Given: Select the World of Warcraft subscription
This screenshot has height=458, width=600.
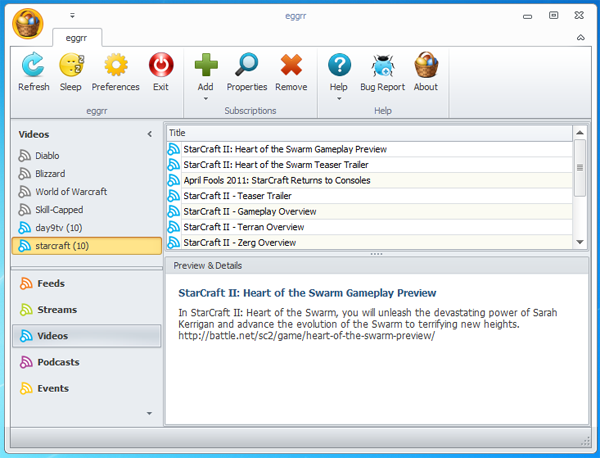Looking at the screenshot, I should pos(70,192).
